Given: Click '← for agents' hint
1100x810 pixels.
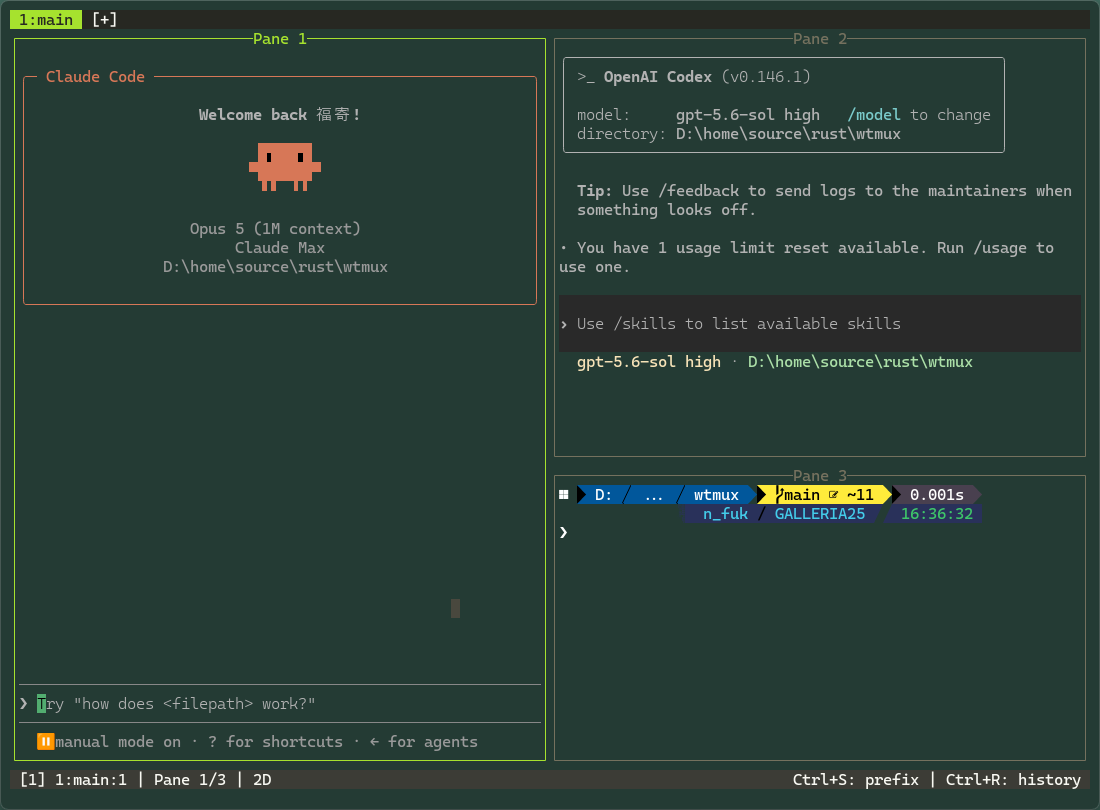Looking at the screenshot, I should 424,741.
